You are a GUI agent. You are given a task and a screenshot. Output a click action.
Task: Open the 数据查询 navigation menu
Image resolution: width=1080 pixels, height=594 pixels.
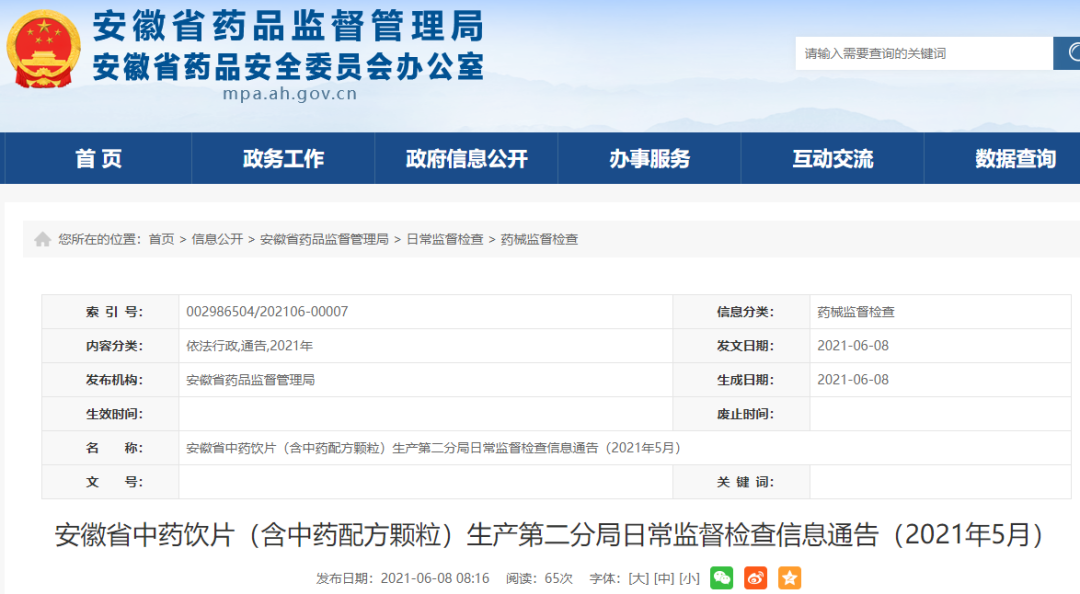[x=1015, y=159]
